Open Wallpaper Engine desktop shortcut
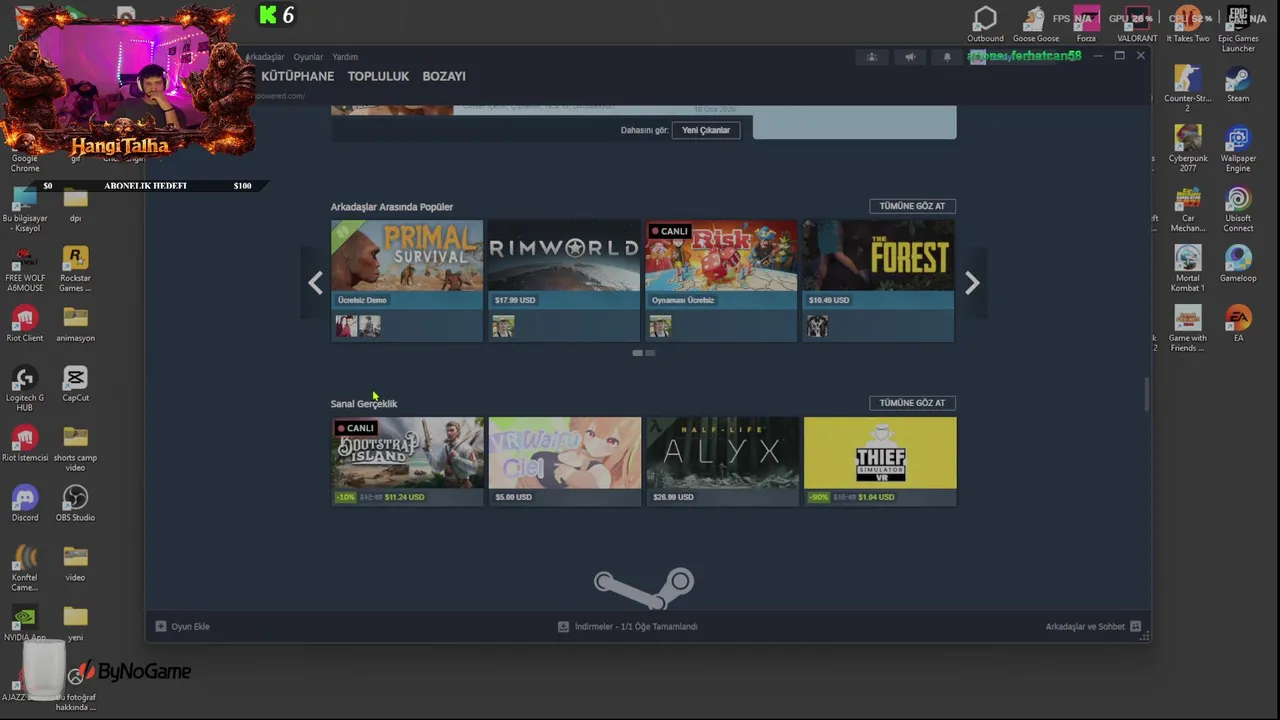This screenshot has width=1280, height=720. (x=1238, y=148)
